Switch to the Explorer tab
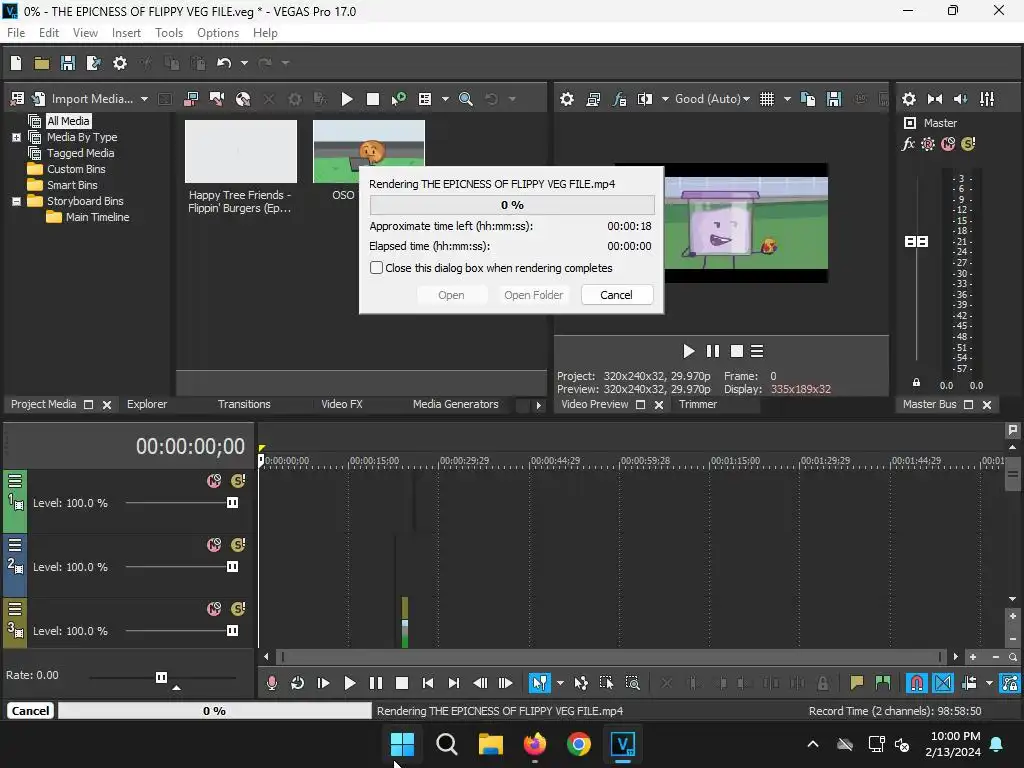 pos(147,404)
